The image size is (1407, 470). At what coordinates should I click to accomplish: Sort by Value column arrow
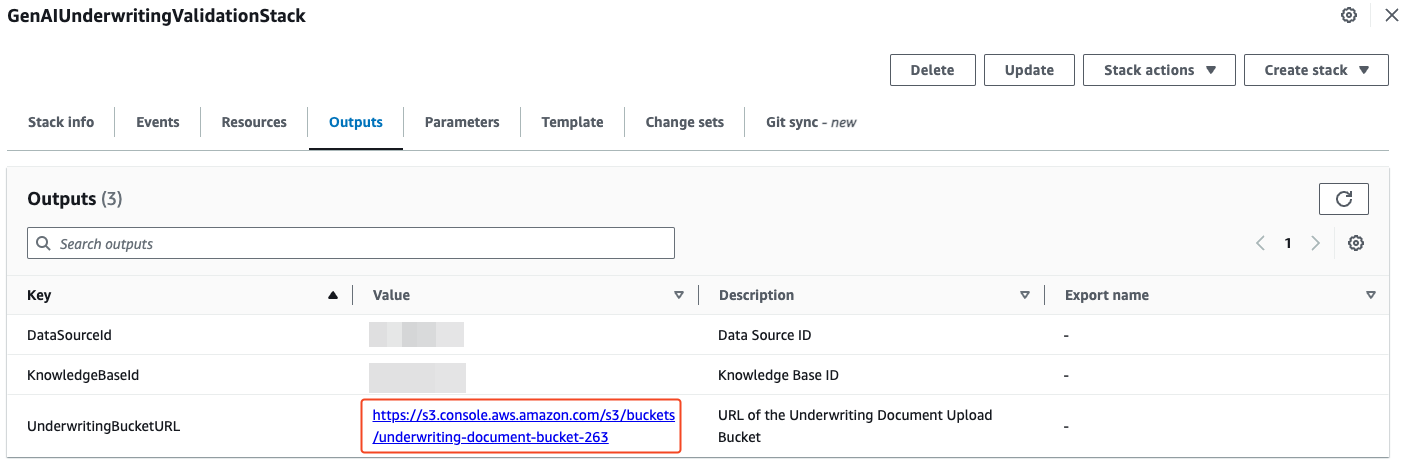679,295
